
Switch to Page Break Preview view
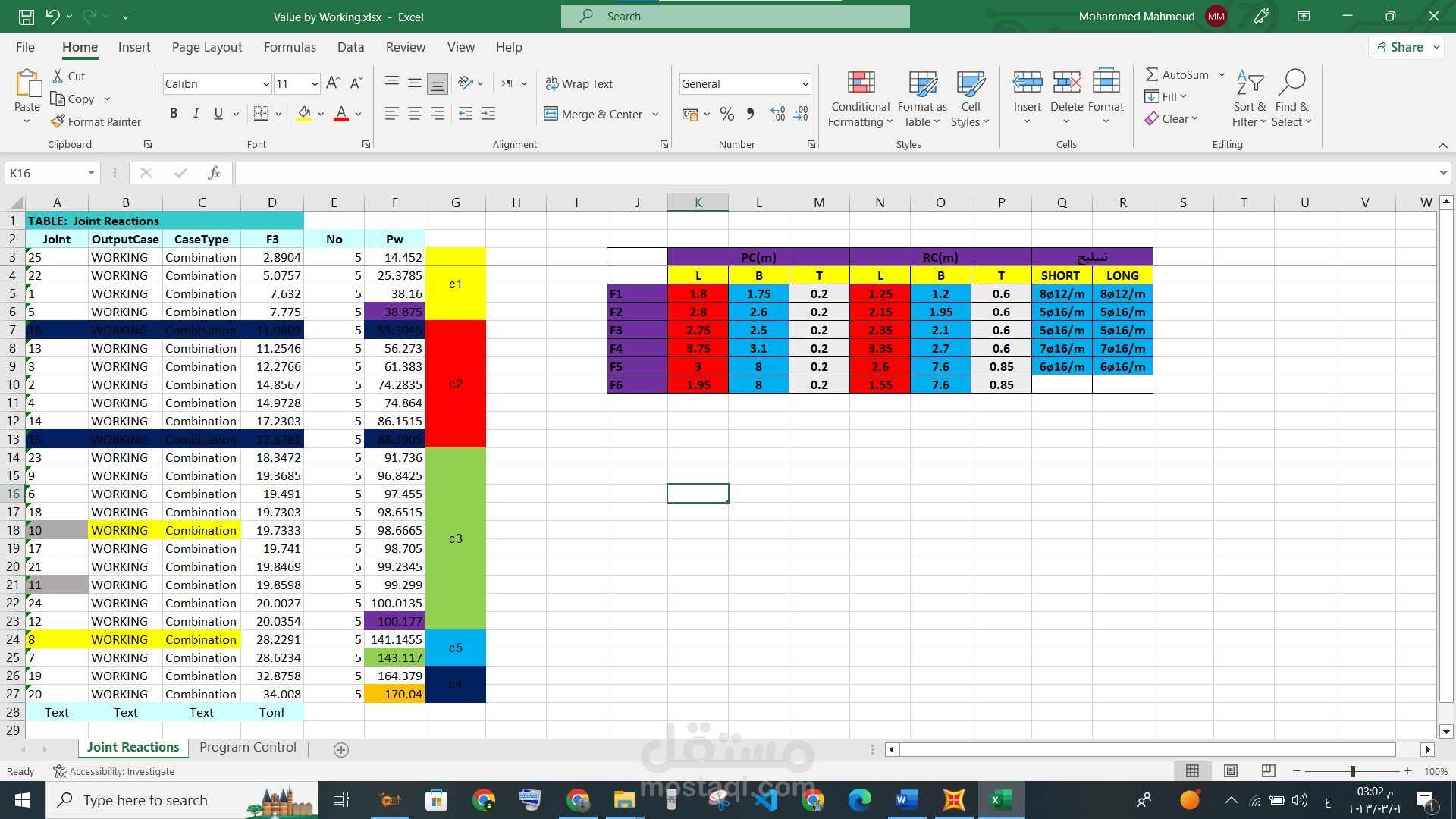click(x=1268, y=770)
